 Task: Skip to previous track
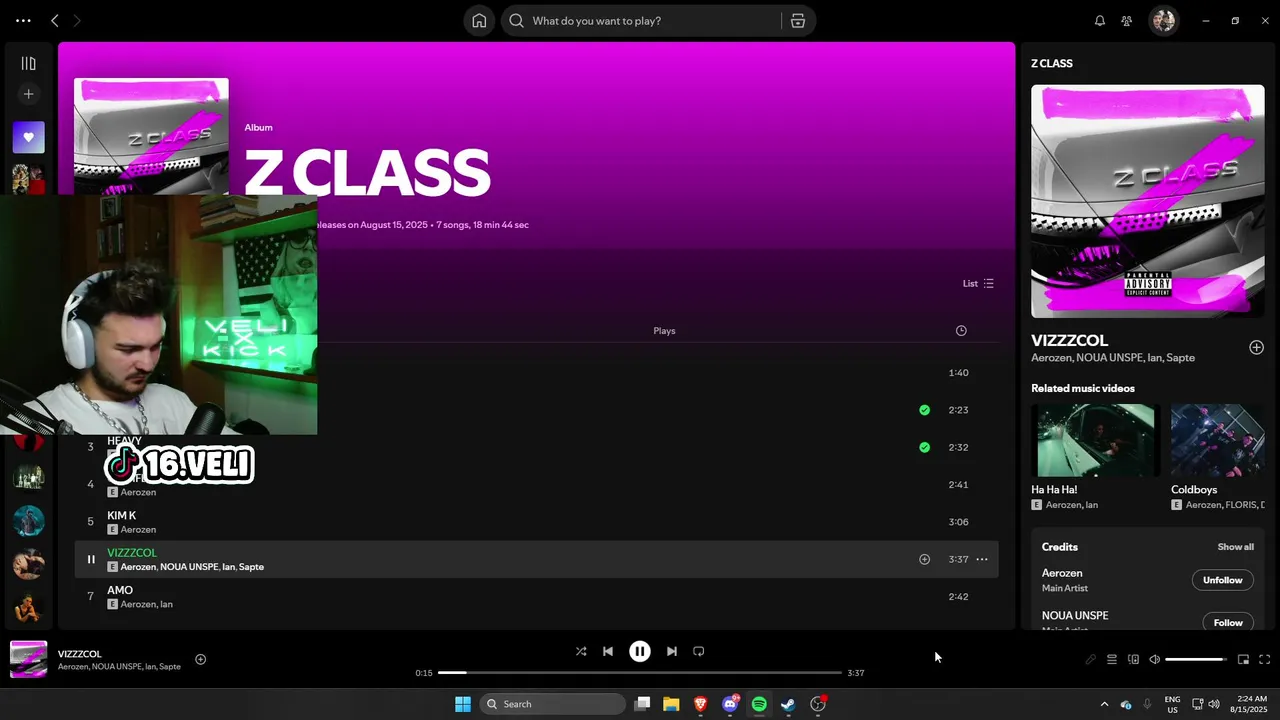click(x=608, y=651)
